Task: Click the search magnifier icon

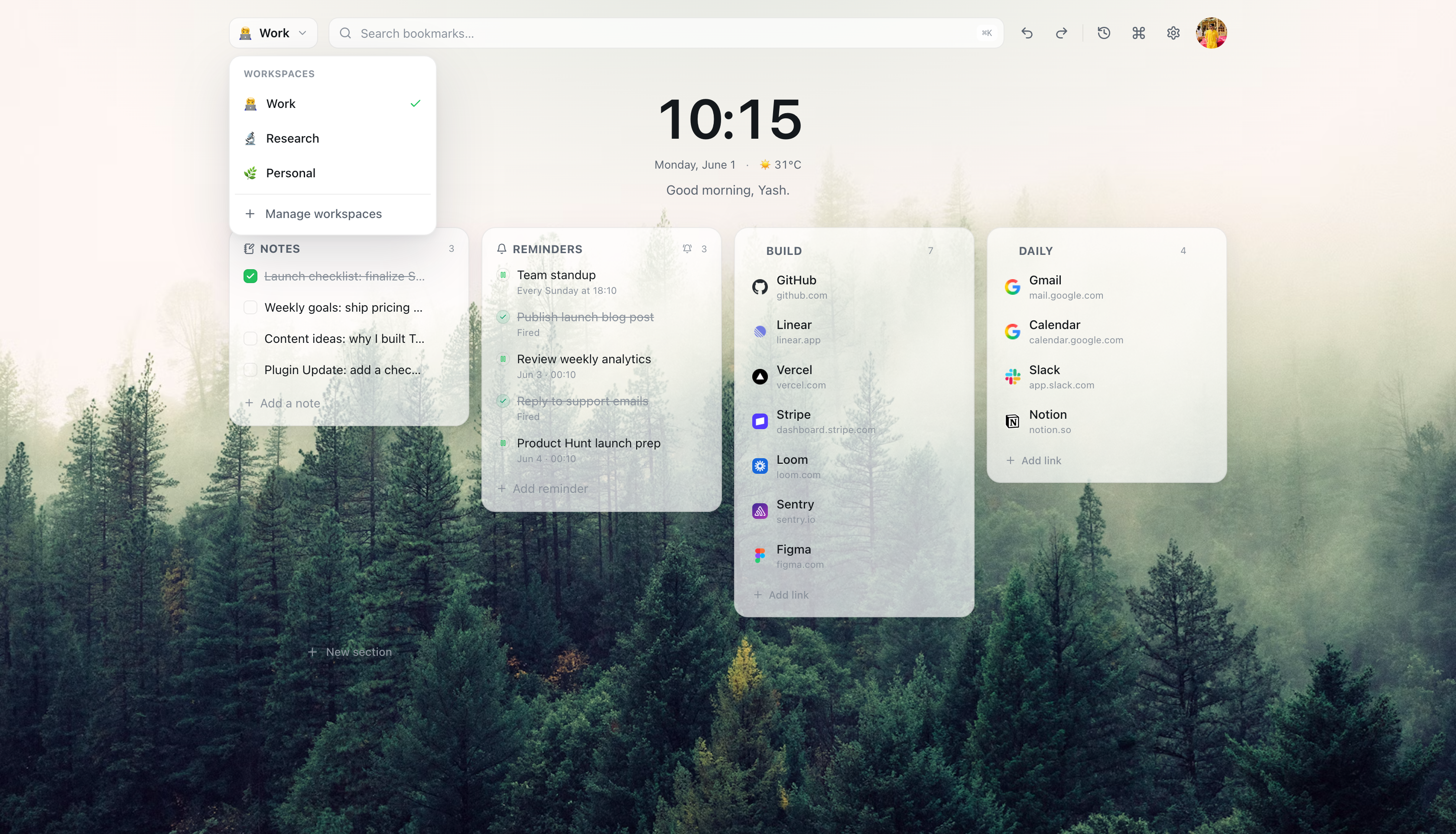Action: [x=345, y=33]
